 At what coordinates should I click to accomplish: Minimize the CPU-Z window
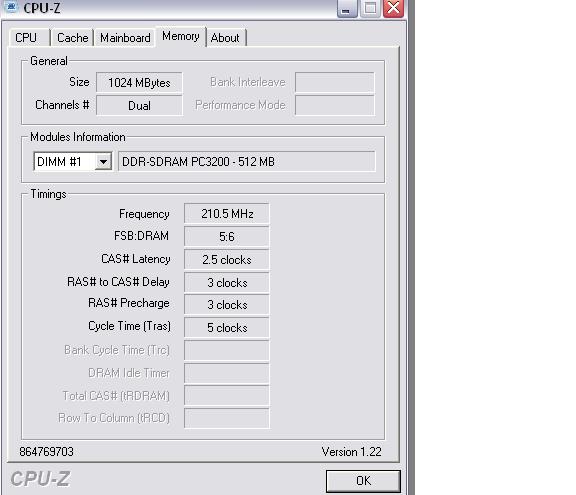347,8
